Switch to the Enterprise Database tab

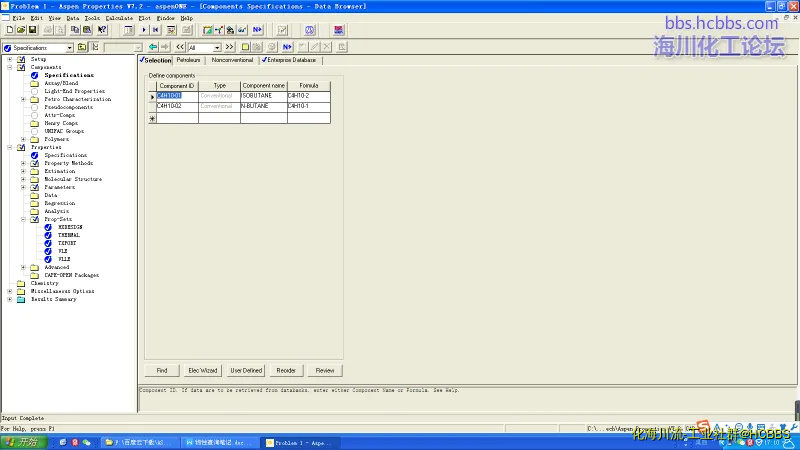point(289,60)
